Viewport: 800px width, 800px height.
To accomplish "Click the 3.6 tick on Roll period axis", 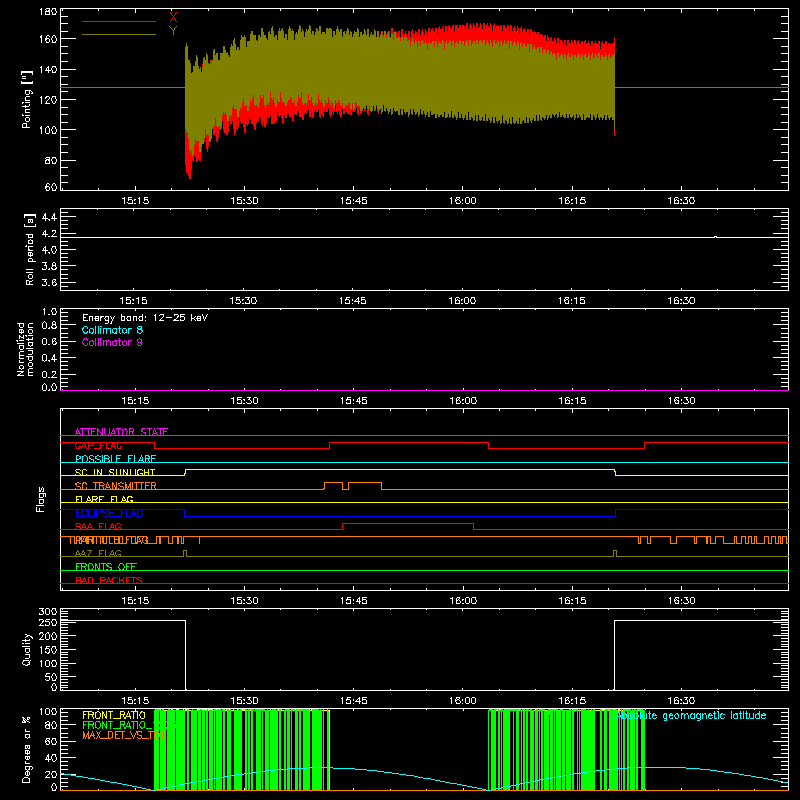I will point(49,282).
